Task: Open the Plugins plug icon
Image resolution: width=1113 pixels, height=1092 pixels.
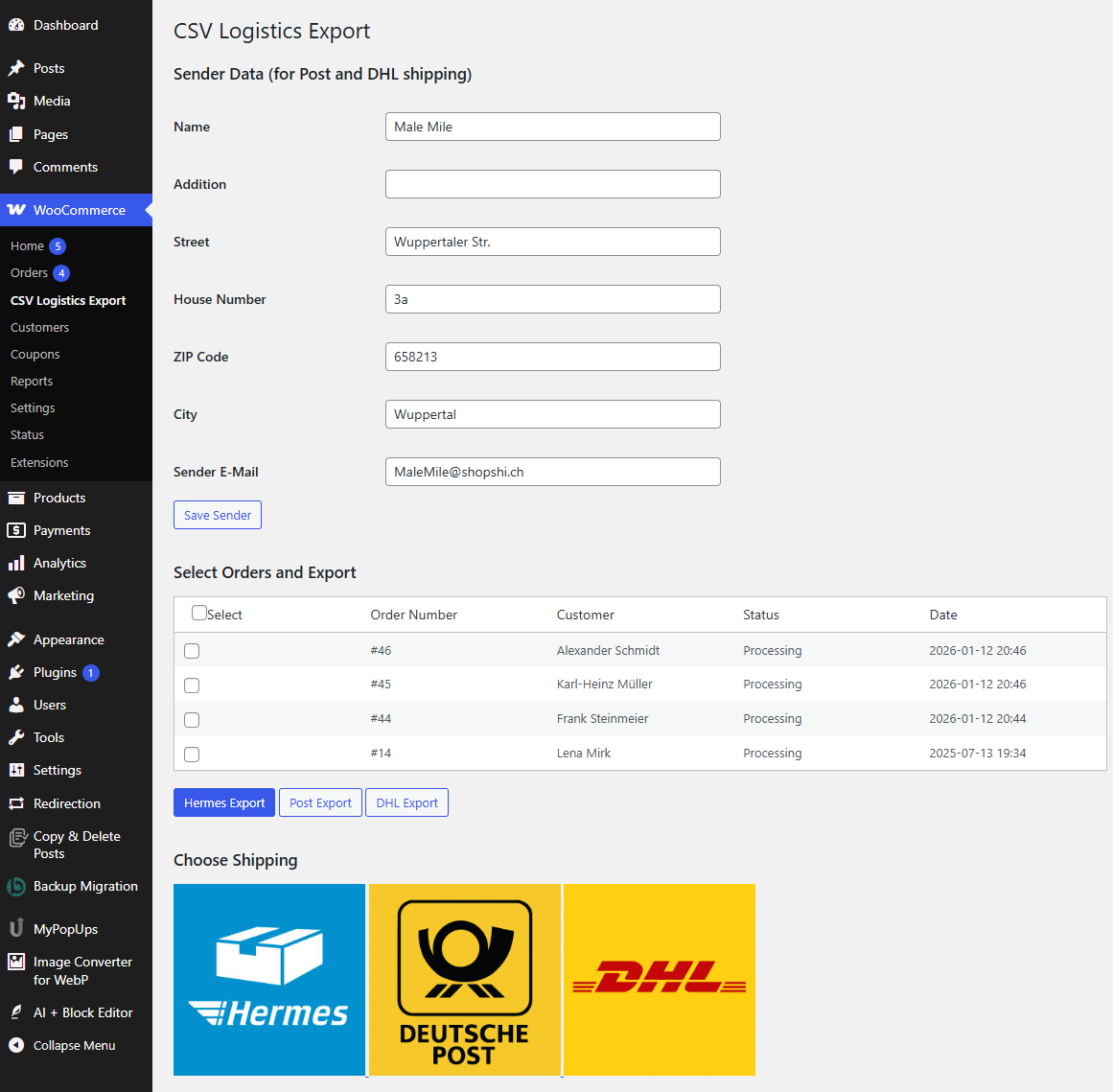Action: (x=16, y=672)
